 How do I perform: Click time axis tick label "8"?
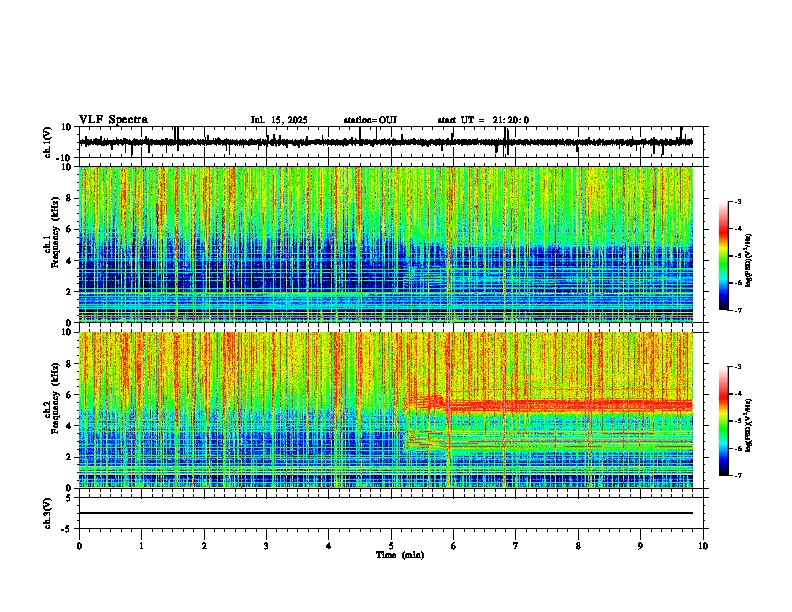coord(578,546)
